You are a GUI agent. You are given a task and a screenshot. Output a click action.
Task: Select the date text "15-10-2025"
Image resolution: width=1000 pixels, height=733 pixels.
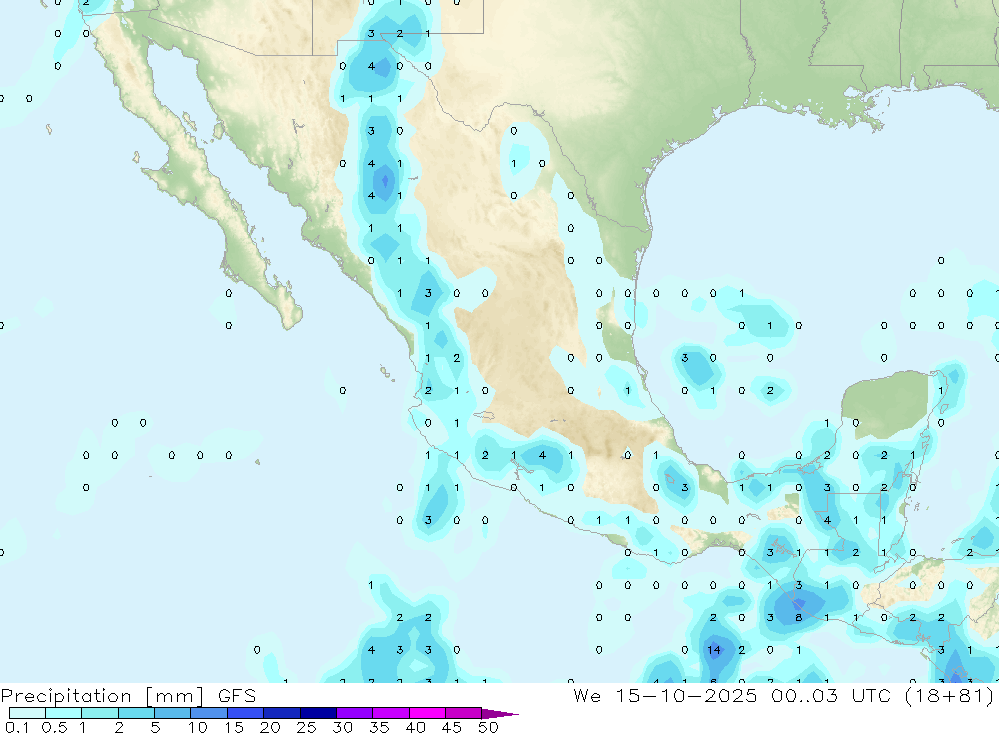686,696
